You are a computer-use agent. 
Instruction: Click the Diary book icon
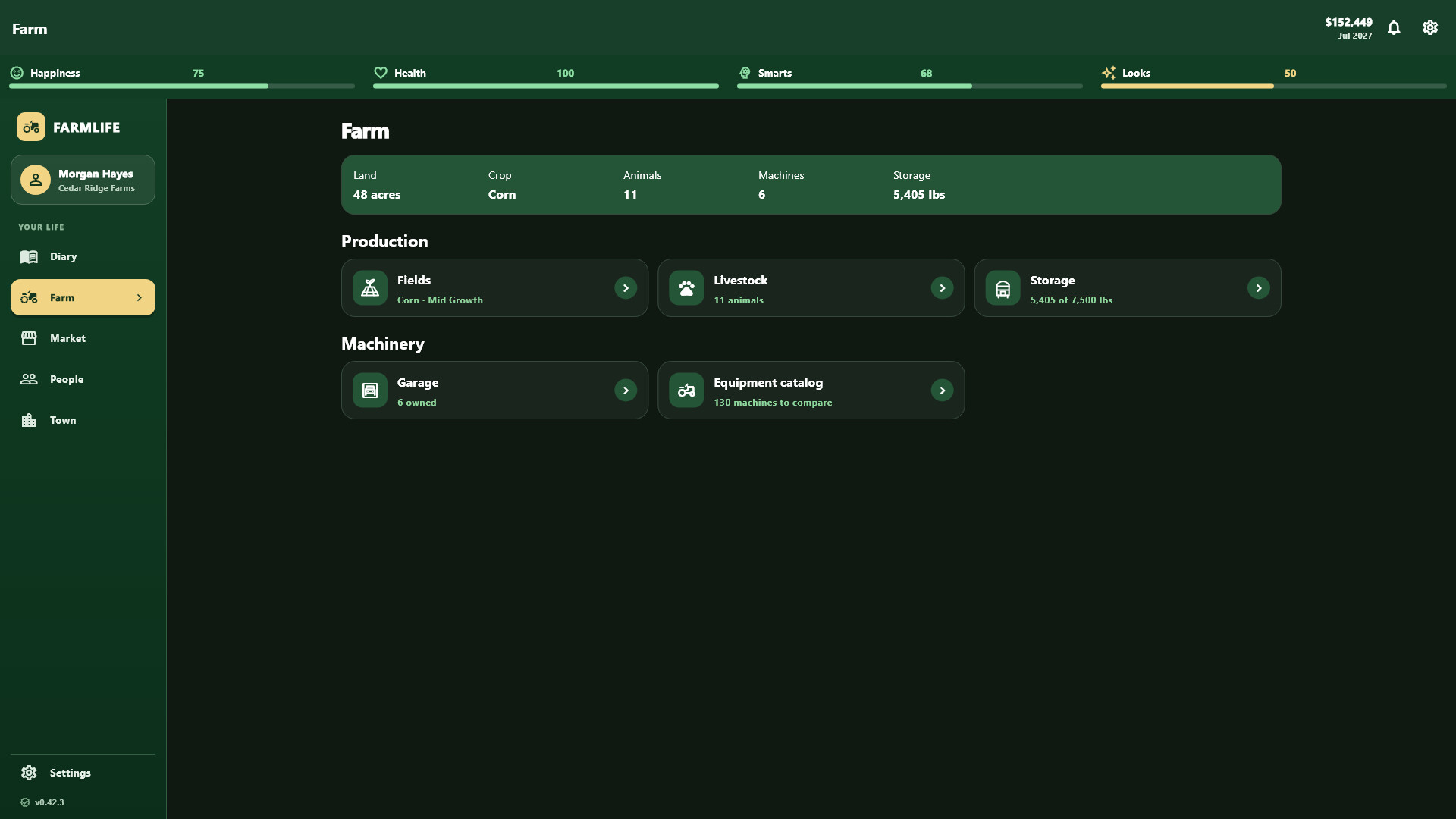click(29, 257)
